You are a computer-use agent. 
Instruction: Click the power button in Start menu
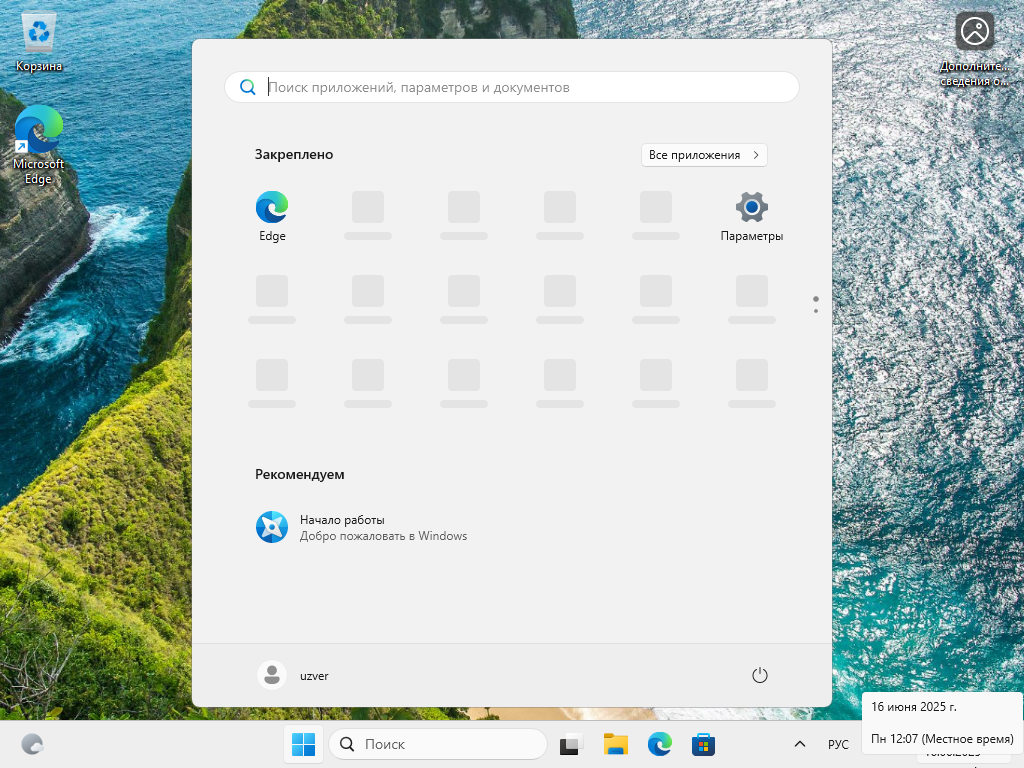(759, 675)
